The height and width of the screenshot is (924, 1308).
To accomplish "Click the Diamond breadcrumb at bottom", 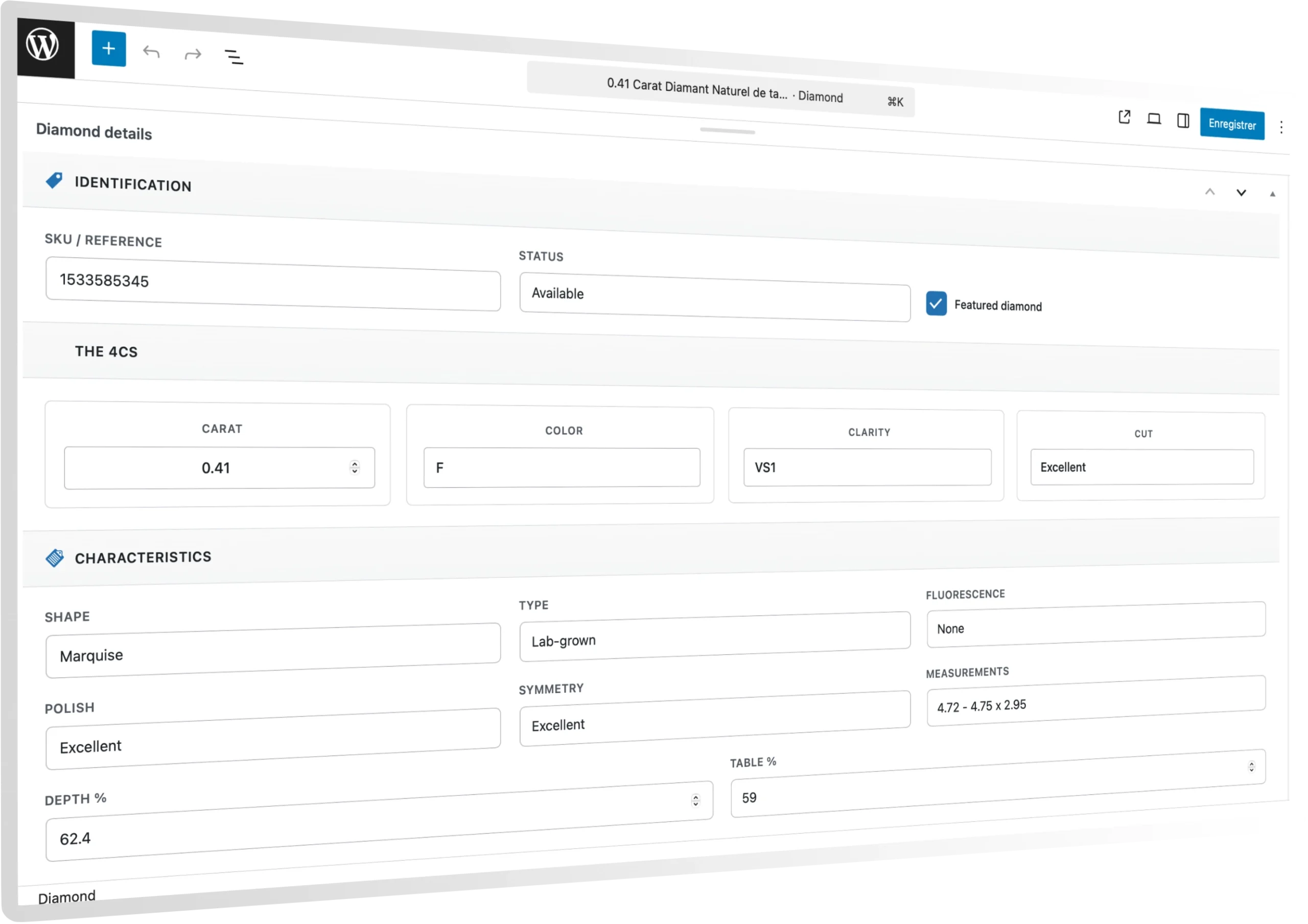I will tap(66, 896).
